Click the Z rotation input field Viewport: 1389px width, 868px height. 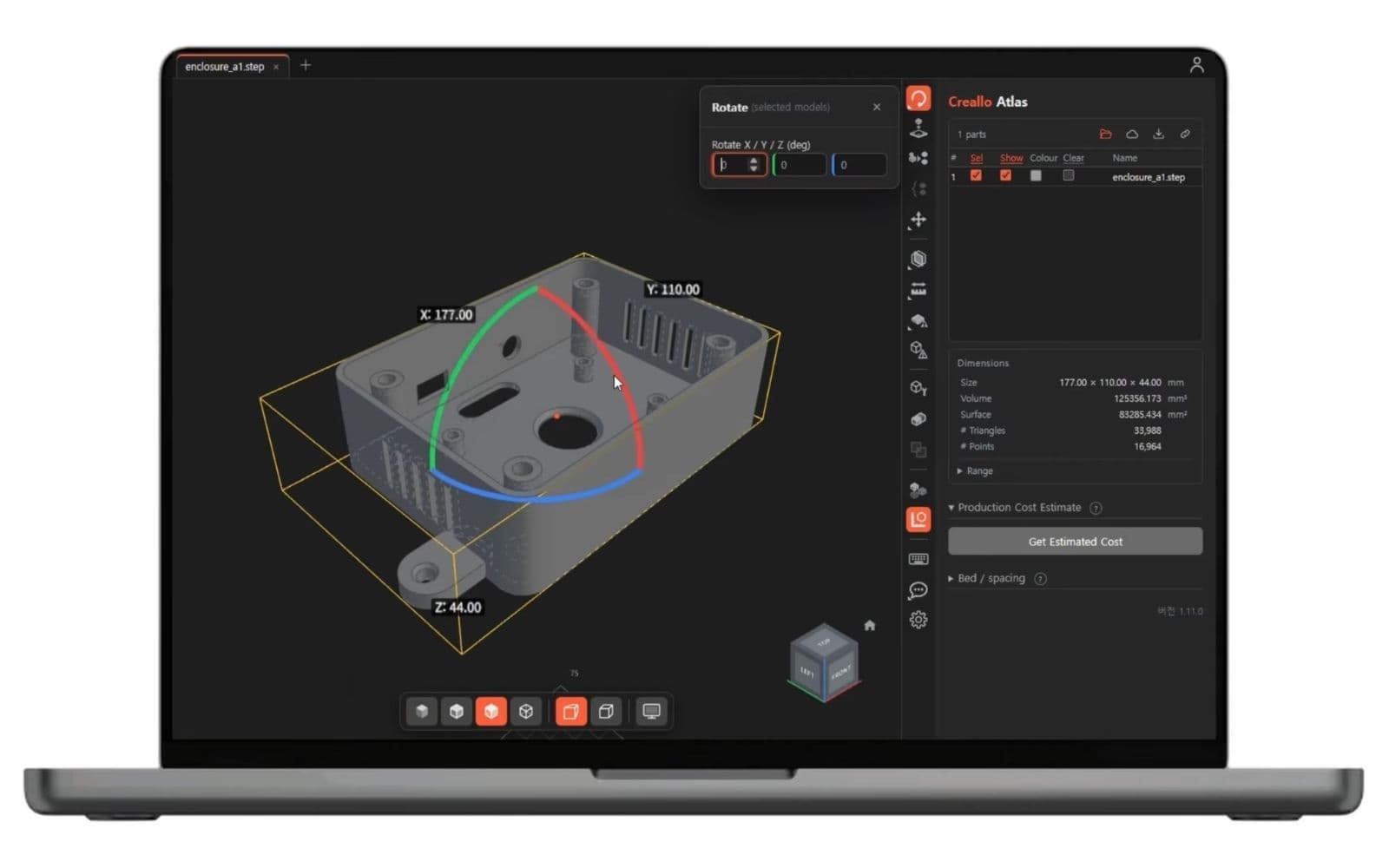(x=859, y=165)
